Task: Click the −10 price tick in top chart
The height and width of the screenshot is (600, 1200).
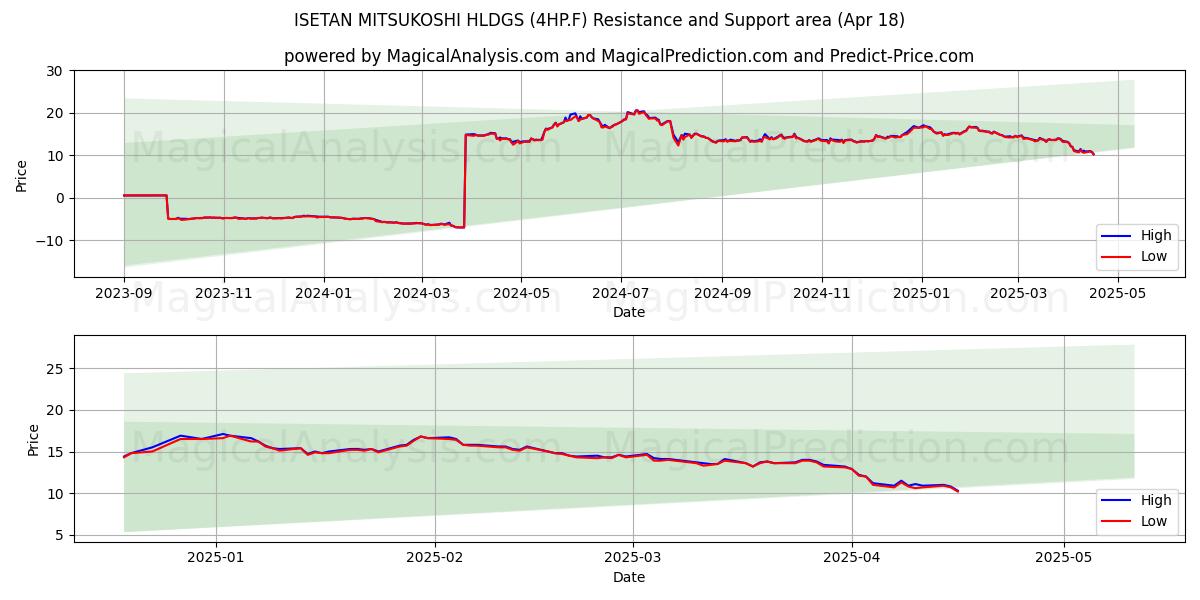Action: point(48,241)
